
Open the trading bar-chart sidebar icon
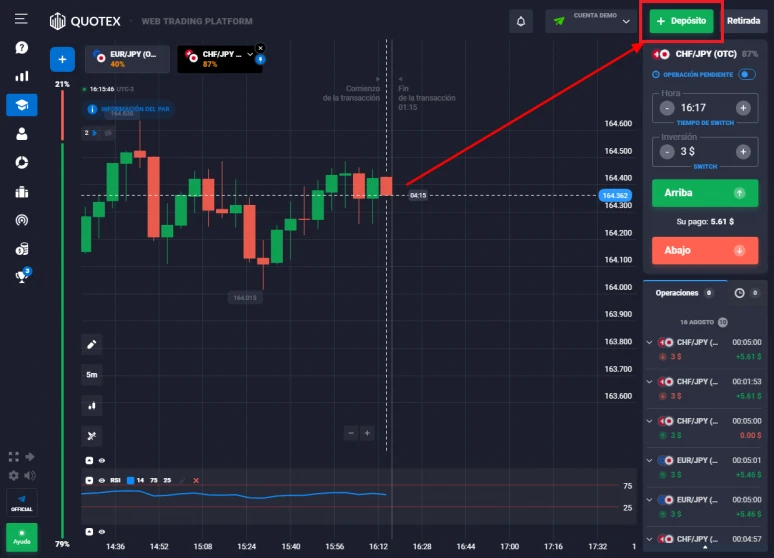(21, 76)
